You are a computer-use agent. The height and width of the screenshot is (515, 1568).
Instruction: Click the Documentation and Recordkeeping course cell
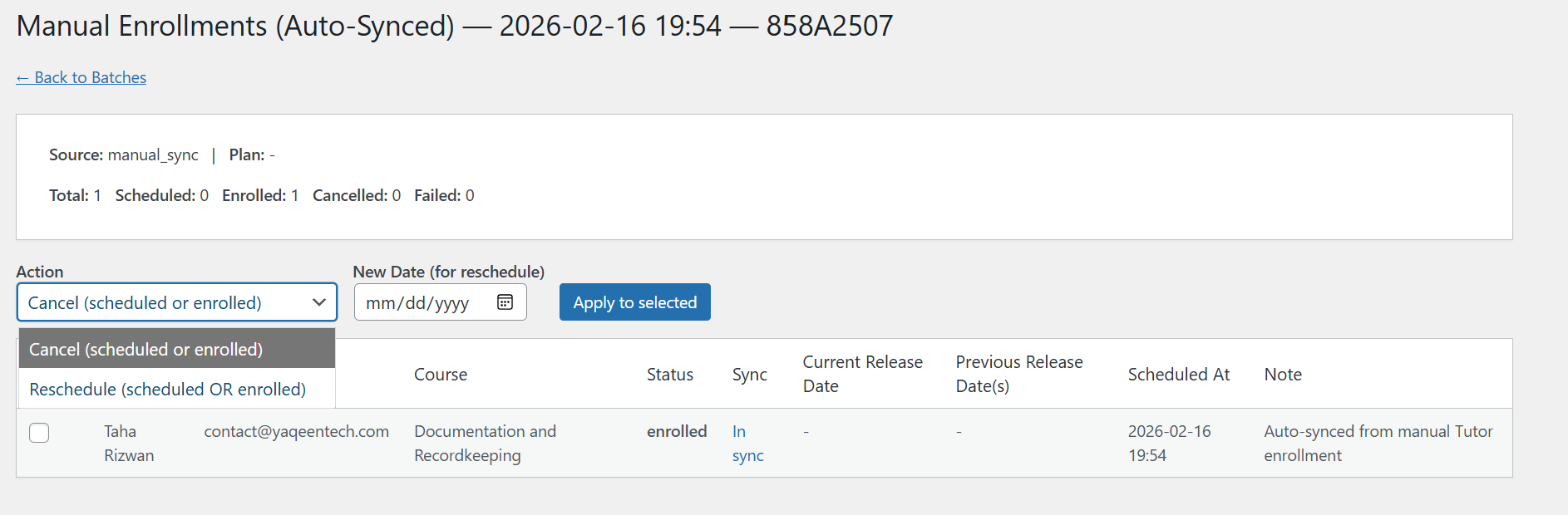(x=485, y=443)
